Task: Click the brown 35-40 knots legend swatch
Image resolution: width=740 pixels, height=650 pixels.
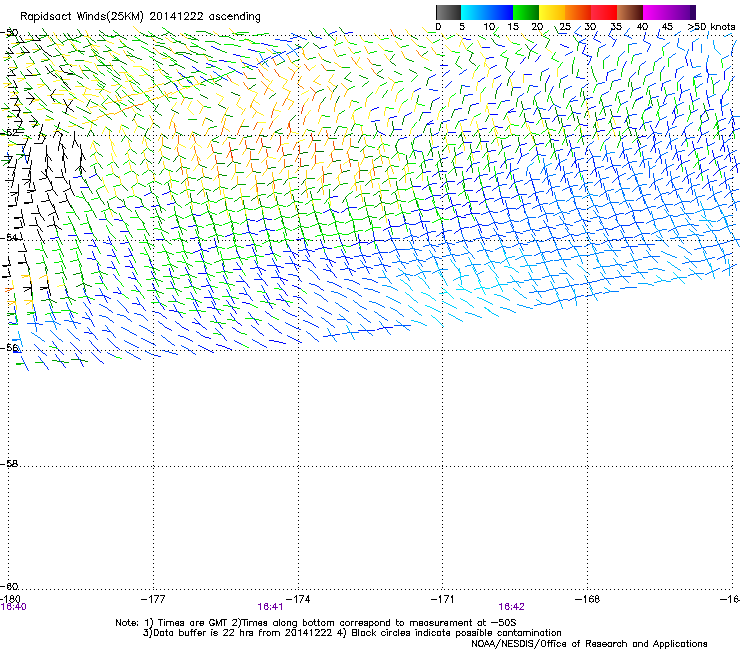Action: (x=630, y=12)
